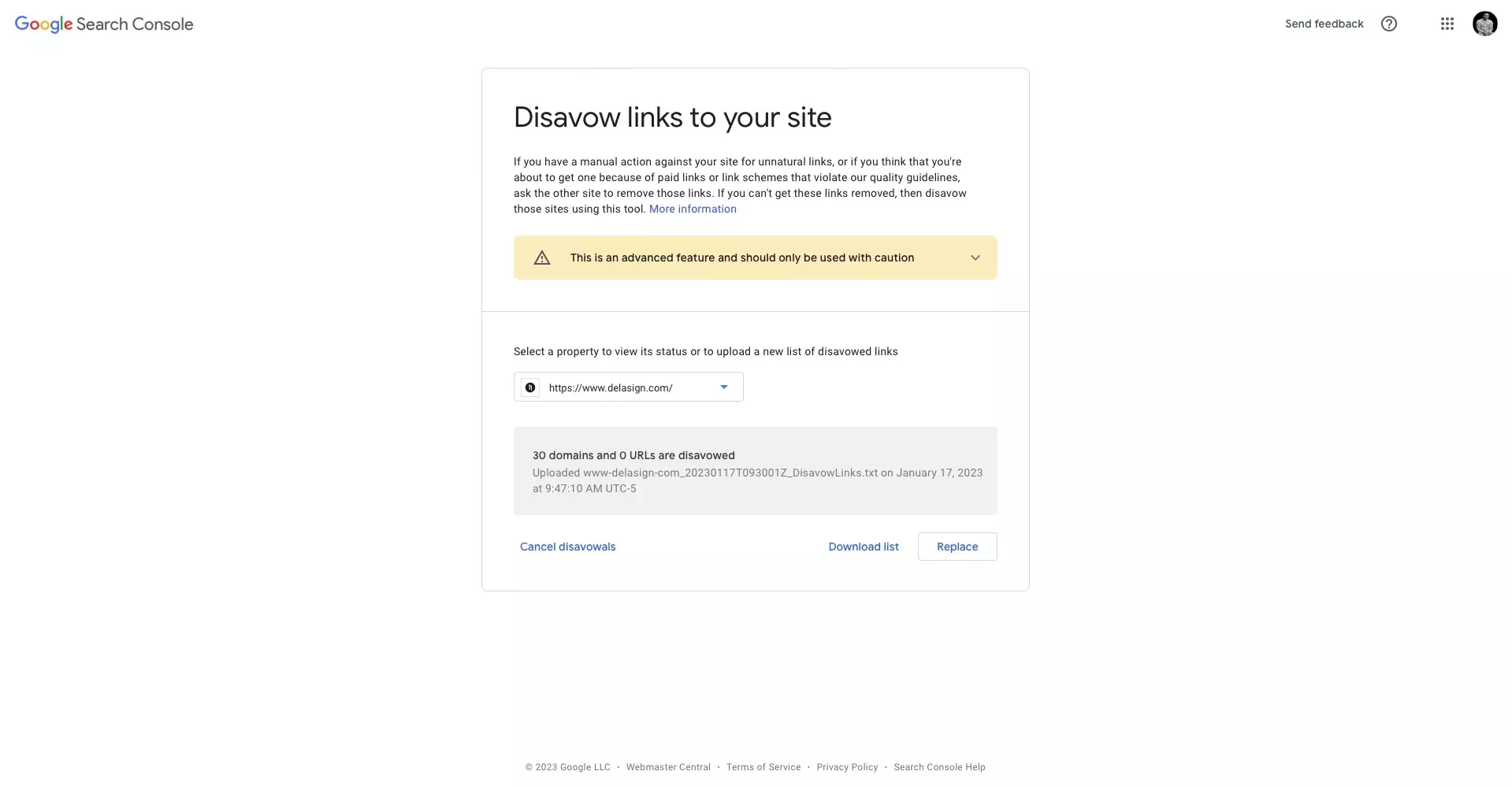Click the delasign property favicon icon
Image resolution: width=1512 pixels, height=786 pixels.
(x=530, y=387)
